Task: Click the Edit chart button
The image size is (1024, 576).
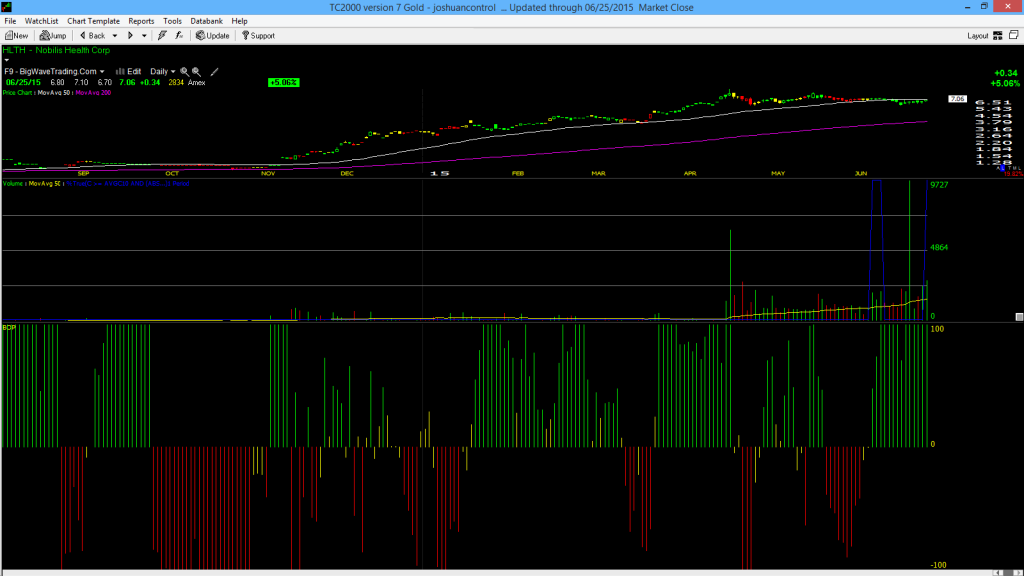Action: click(129, 72)
